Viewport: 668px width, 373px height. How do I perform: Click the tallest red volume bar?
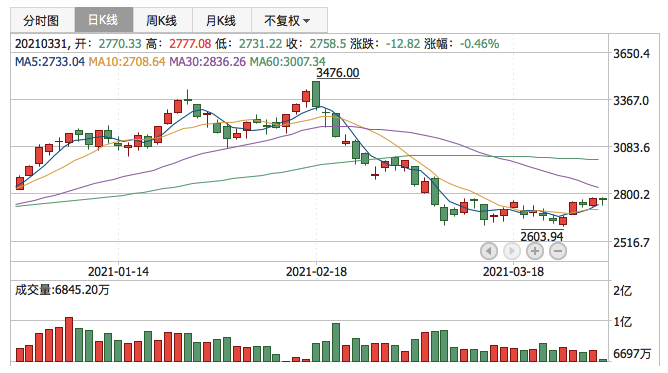coord(69,339)
